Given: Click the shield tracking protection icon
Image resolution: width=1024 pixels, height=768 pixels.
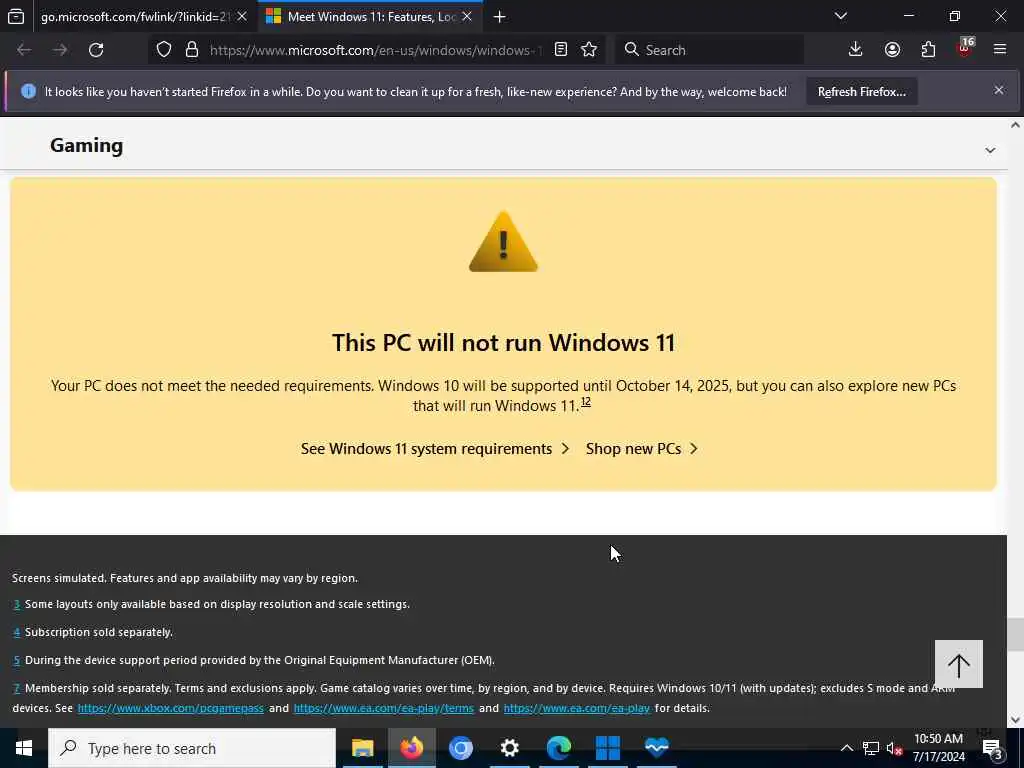Looking at the screenshot, I should (x=164, y=50).
